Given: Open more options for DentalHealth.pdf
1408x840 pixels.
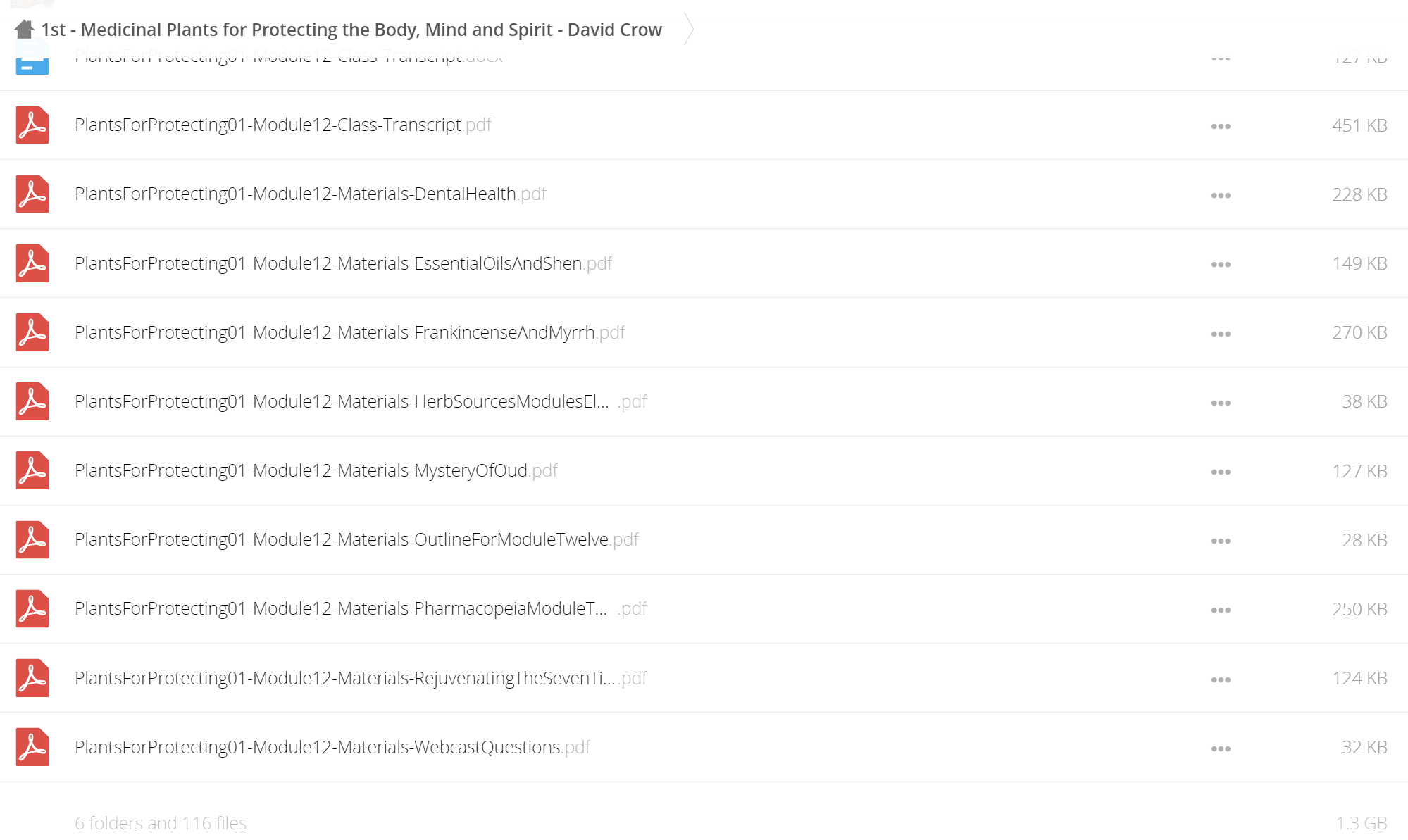Looking at the screenshot, I should pos(1221,196).
